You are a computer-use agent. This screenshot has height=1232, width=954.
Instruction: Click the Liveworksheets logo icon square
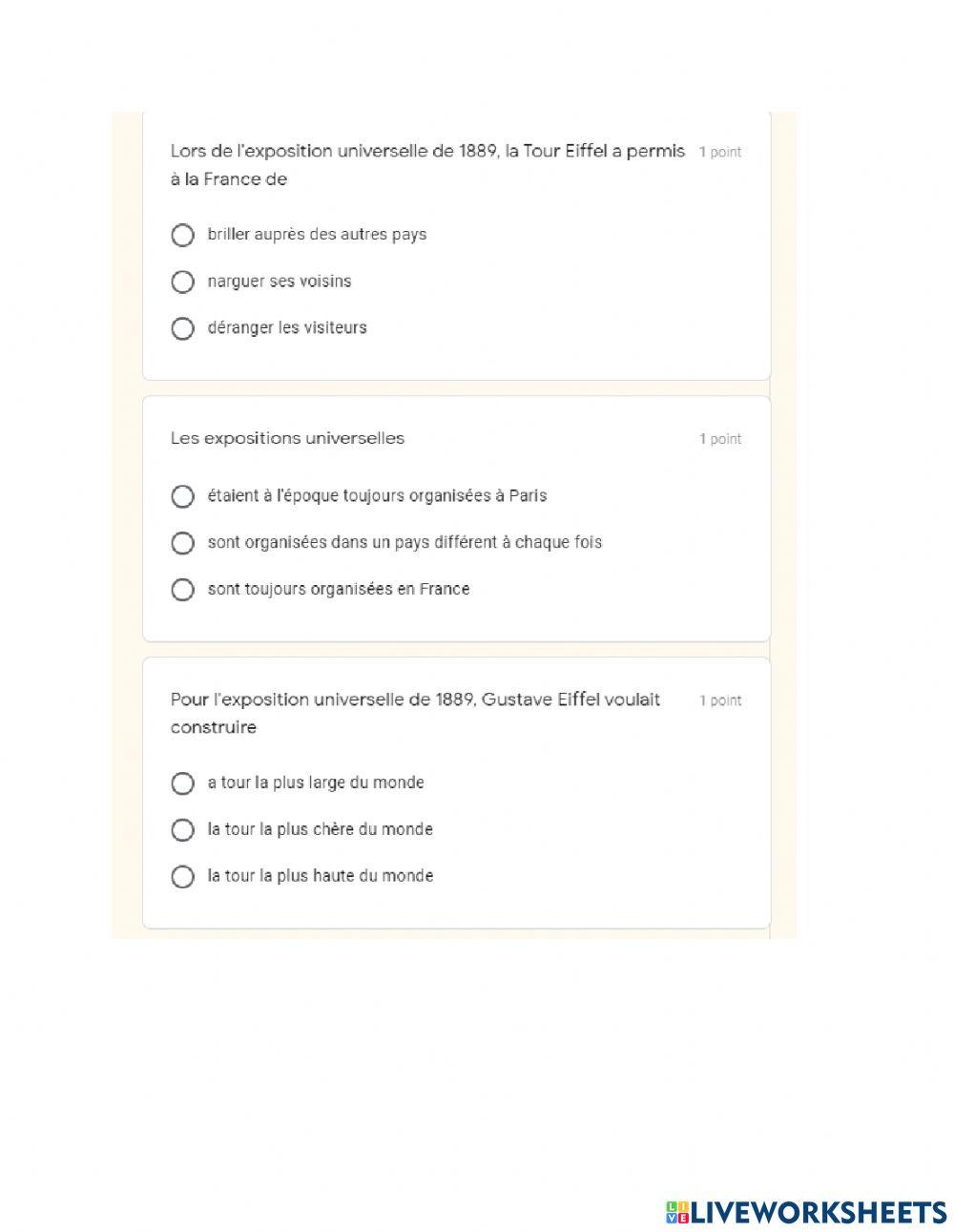(677, 1212)
